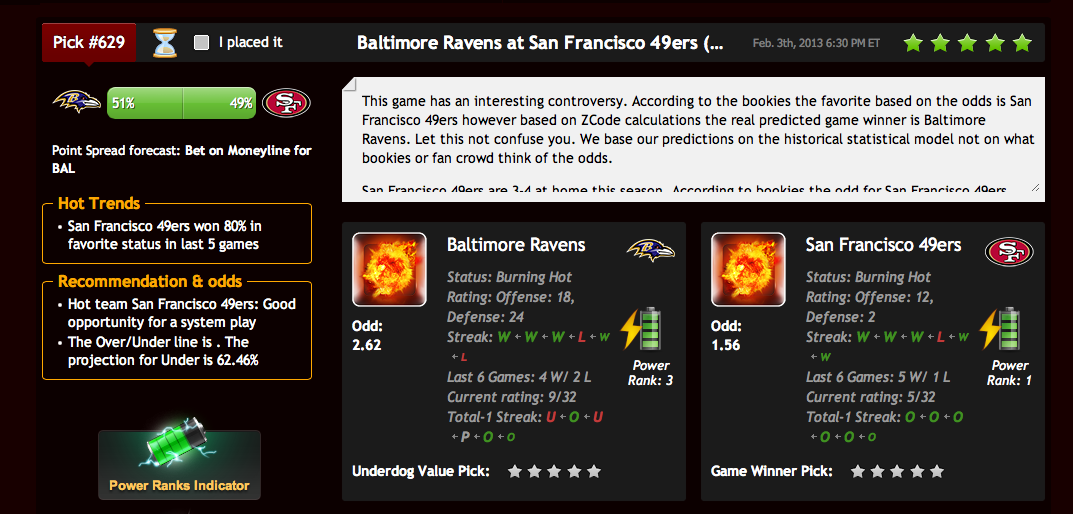Click the Ravens Power Rank: 3 label

pos(650,372)
